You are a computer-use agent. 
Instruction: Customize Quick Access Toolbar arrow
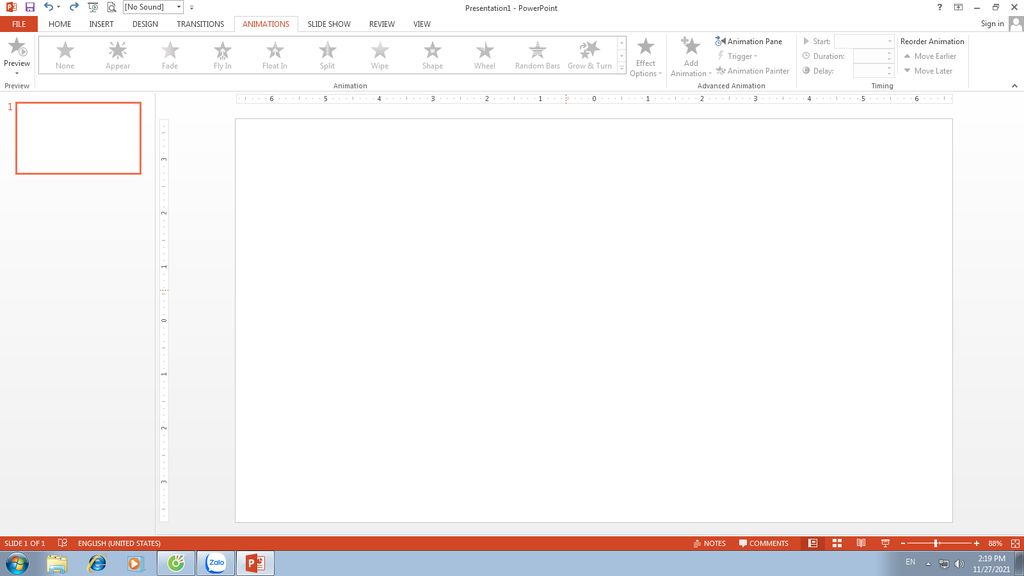191,8
